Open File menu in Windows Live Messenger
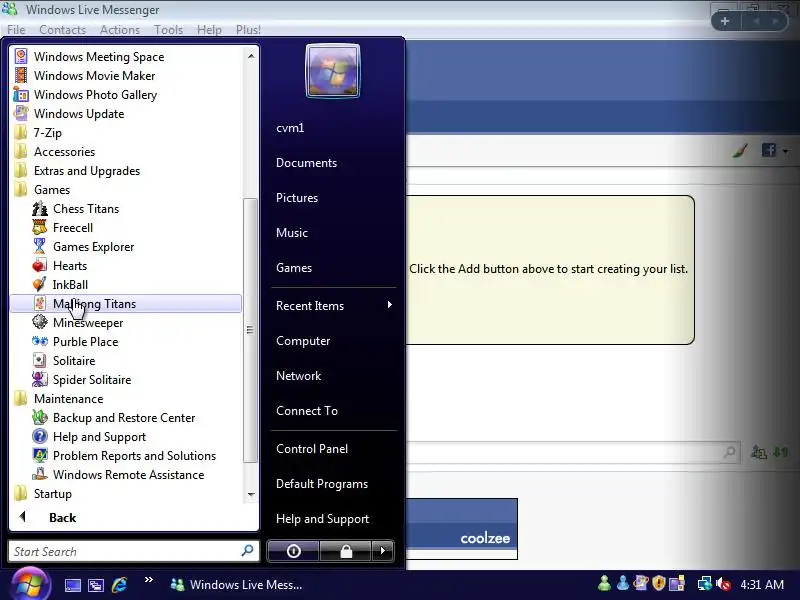The image size is (800, 600). pyautogui.click(x=16, y=30)
